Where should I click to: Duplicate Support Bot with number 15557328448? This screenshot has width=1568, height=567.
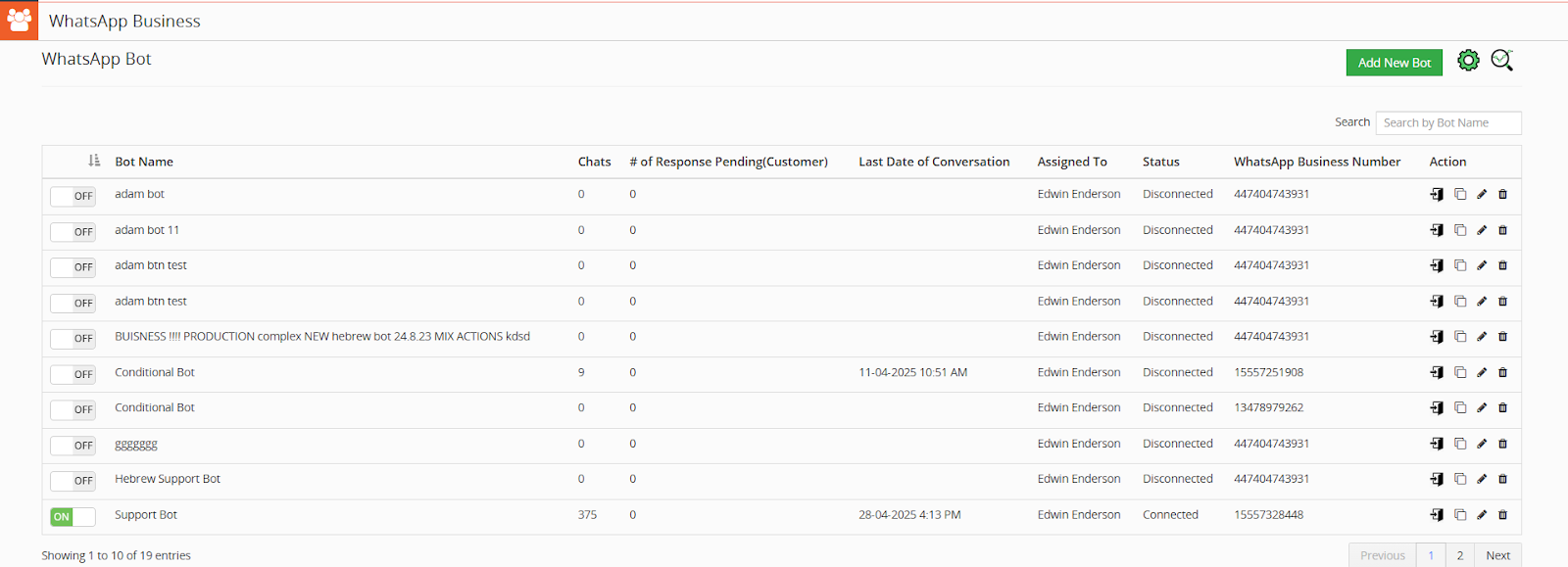[1460, 515]
